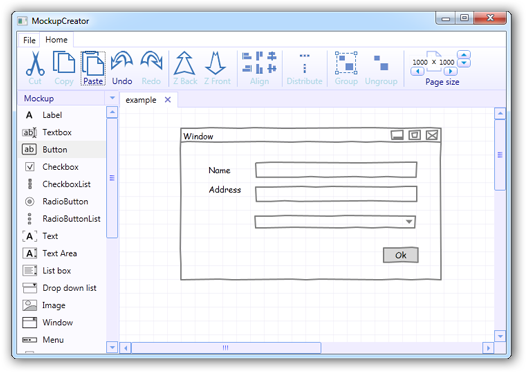The height and width of the screenshot is (373, 526).
Task: Open the dropdown in the mockup window
Action: click(409, 222)
